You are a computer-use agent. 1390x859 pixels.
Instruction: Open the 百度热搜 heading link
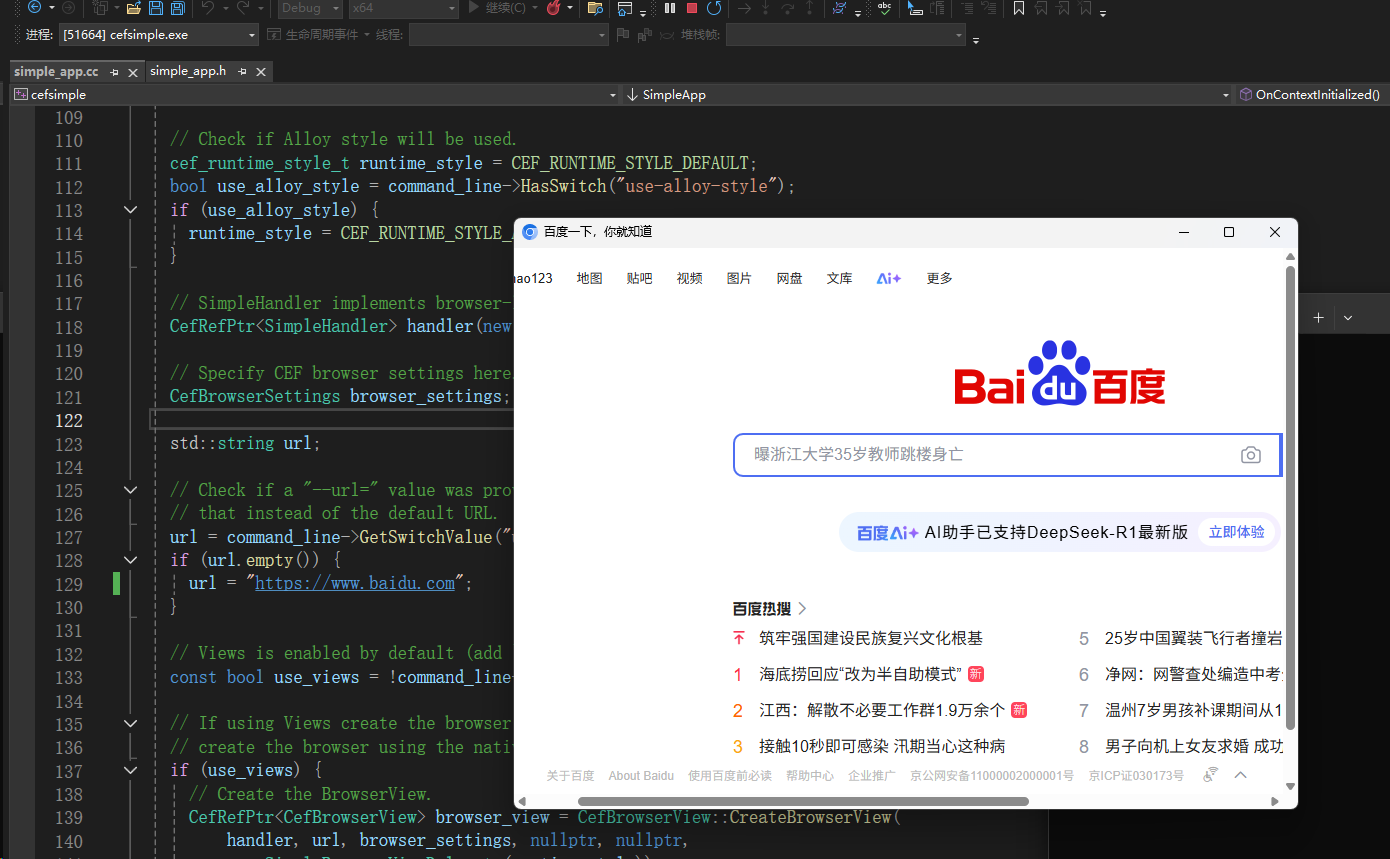click(769, 608)
